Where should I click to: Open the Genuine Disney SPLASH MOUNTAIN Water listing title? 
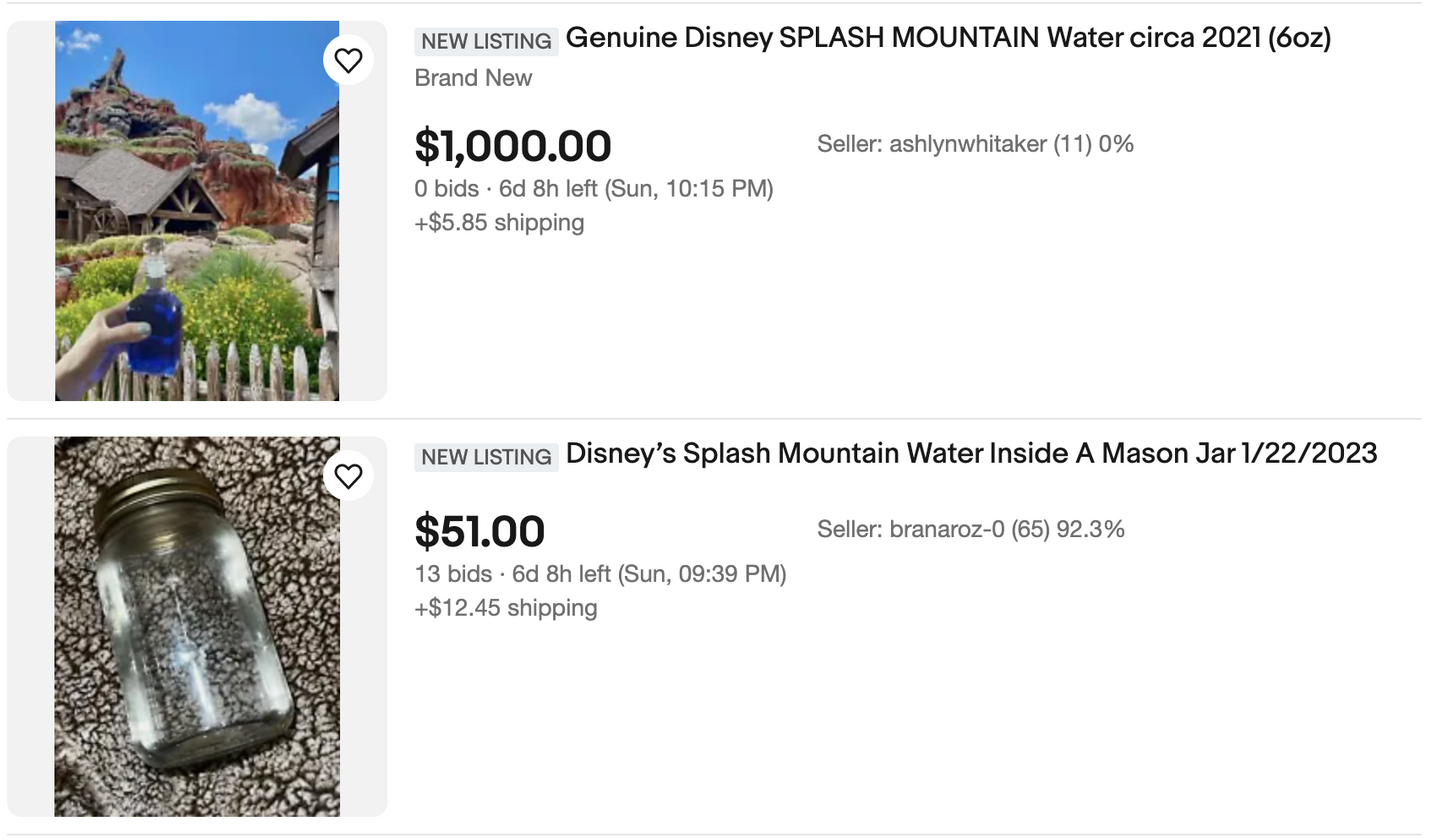coord(950,37)
